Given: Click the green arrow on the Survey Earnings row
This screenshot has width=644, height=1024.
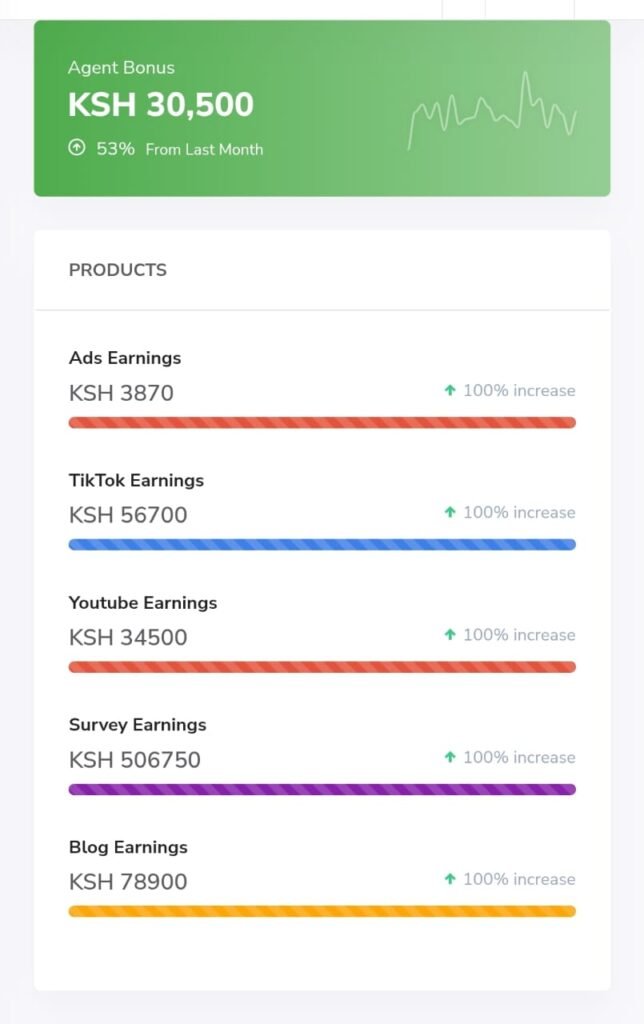Looking at the screenshot, I should coord(449,758).
